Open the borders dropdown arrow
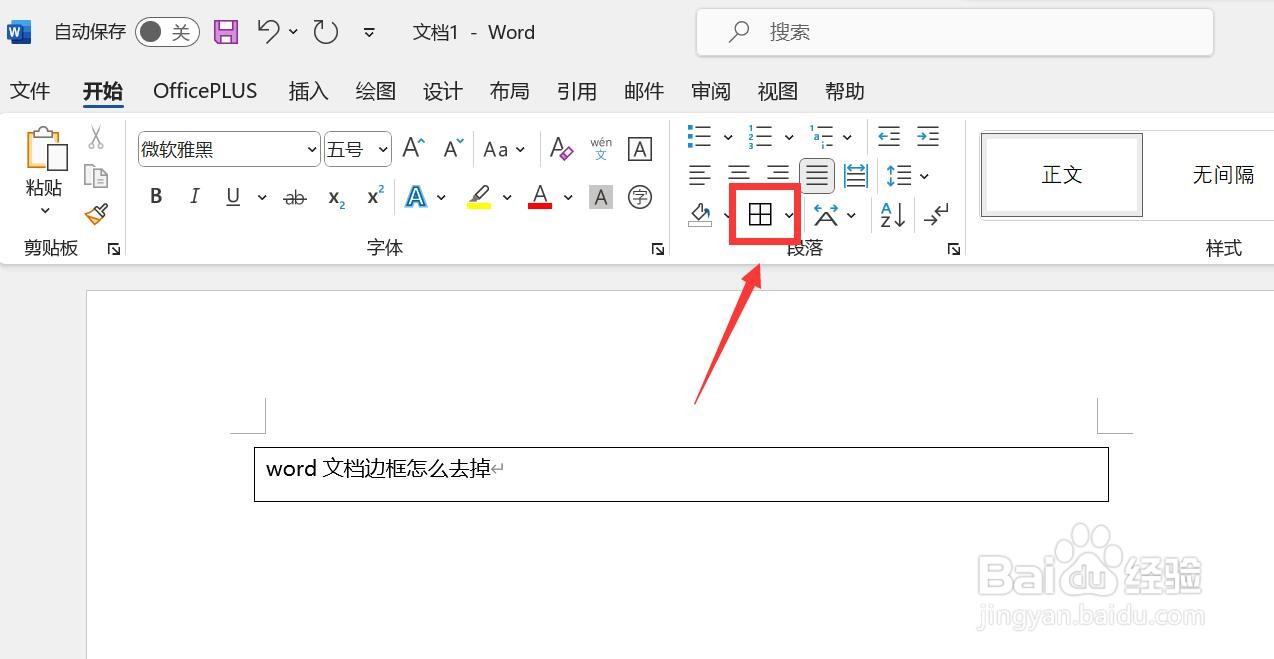Screen dimensions: 1274x659 tap(787, 215)
